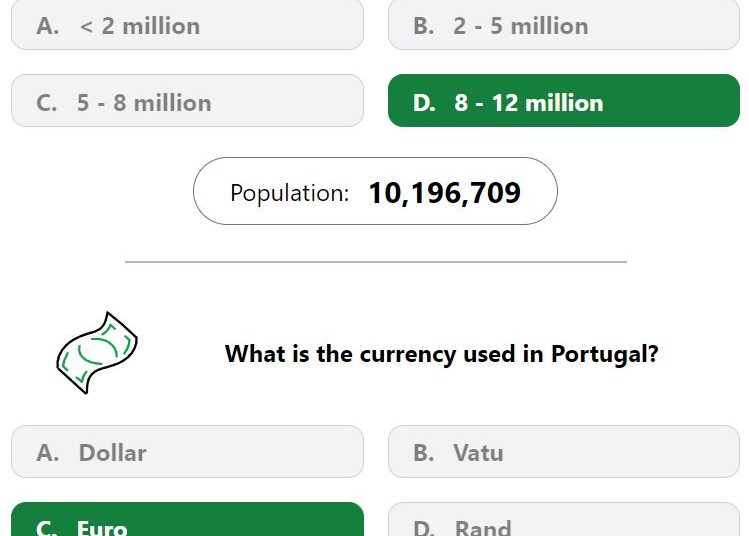This screenshot has height=536, width=749.
Task: Choose the "2 - 5 million" option
Action: (x=564, y=25)
